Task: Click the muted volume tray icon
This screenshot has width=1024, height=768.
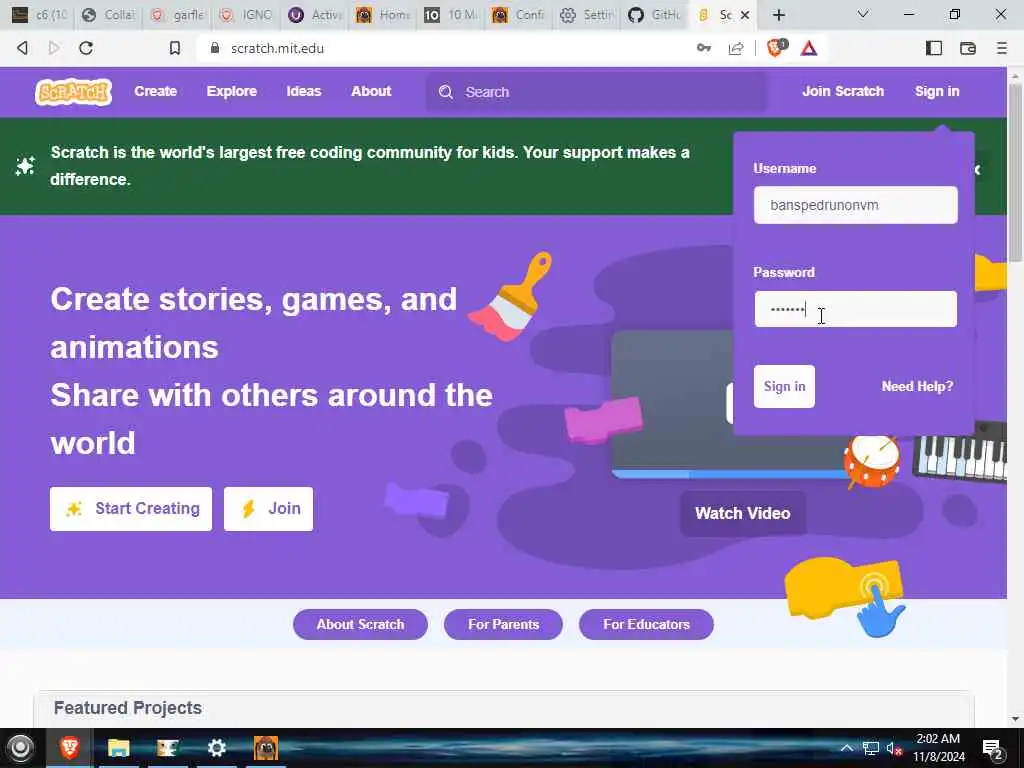Action: [893, 748]
